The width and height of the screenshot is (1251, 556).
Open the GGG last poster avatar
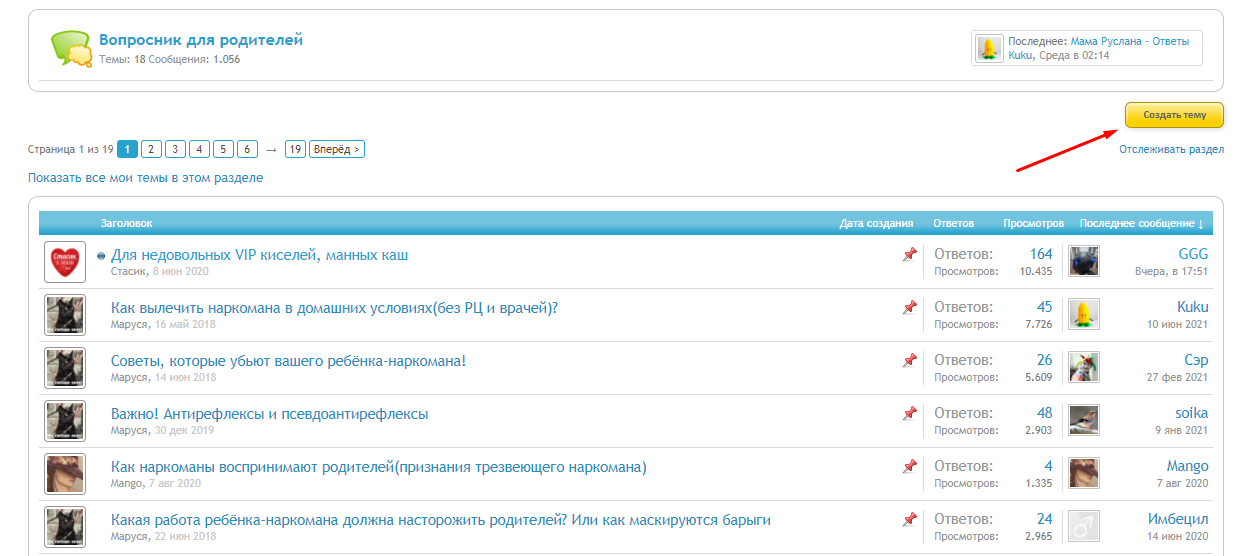coord(1084,262)
